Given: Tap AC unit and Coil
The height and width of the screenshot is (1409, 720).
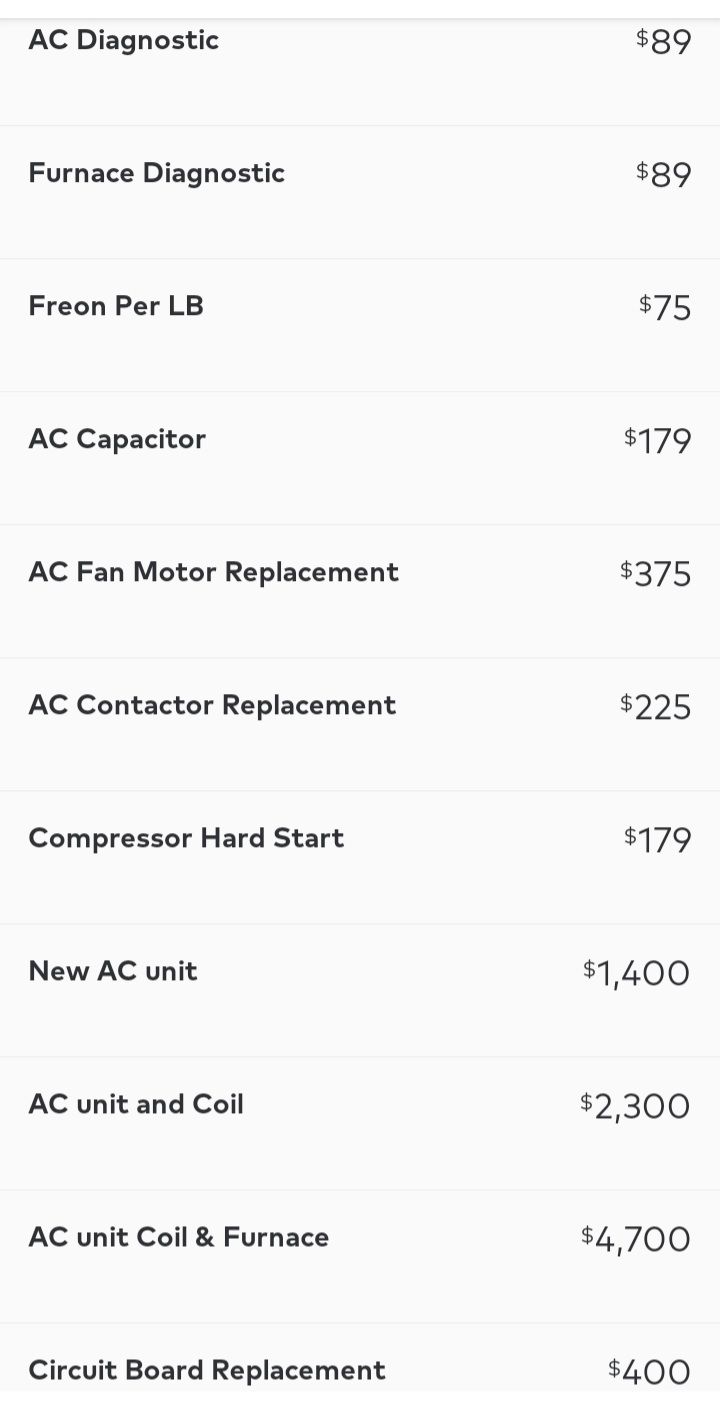Looking at the screenshot, I should coord(360,1123).
